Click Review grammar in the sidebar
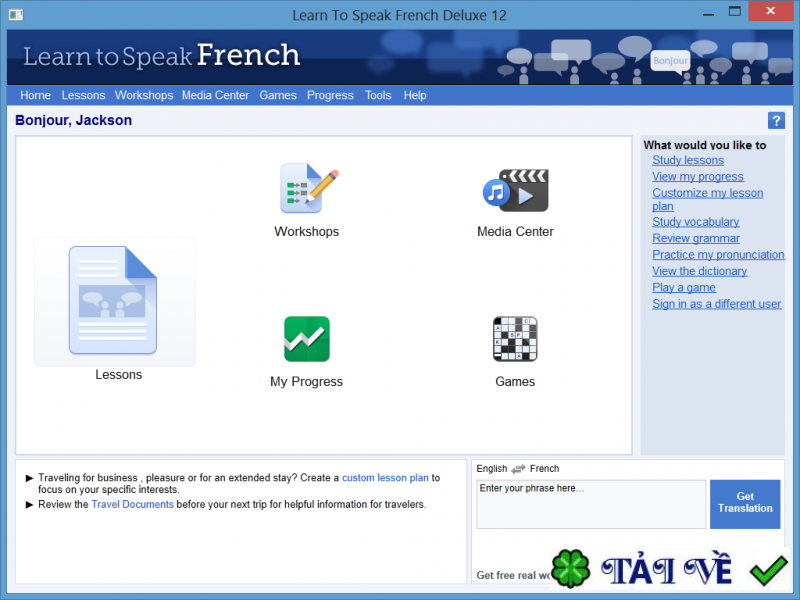The height and width of the screenshot is (600, 800). pos(696,238)
